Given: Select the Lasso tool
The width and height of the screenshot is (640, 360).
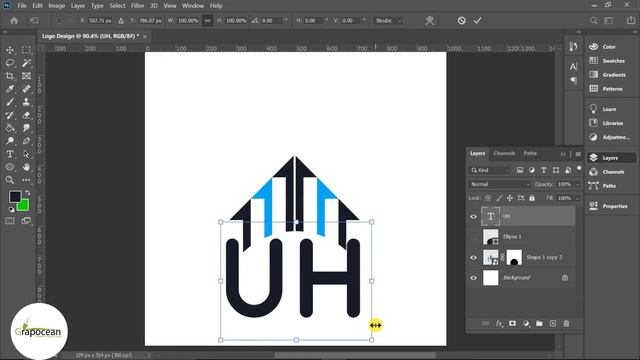Looking at the screenshot, I should [x=10, y=63].
